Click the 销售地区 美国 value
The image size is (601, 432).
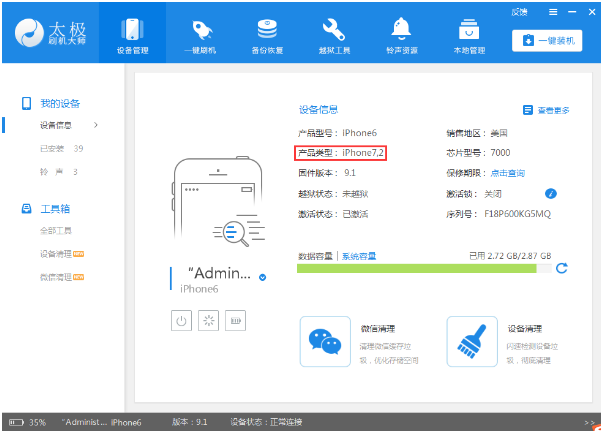click(499, 133)
